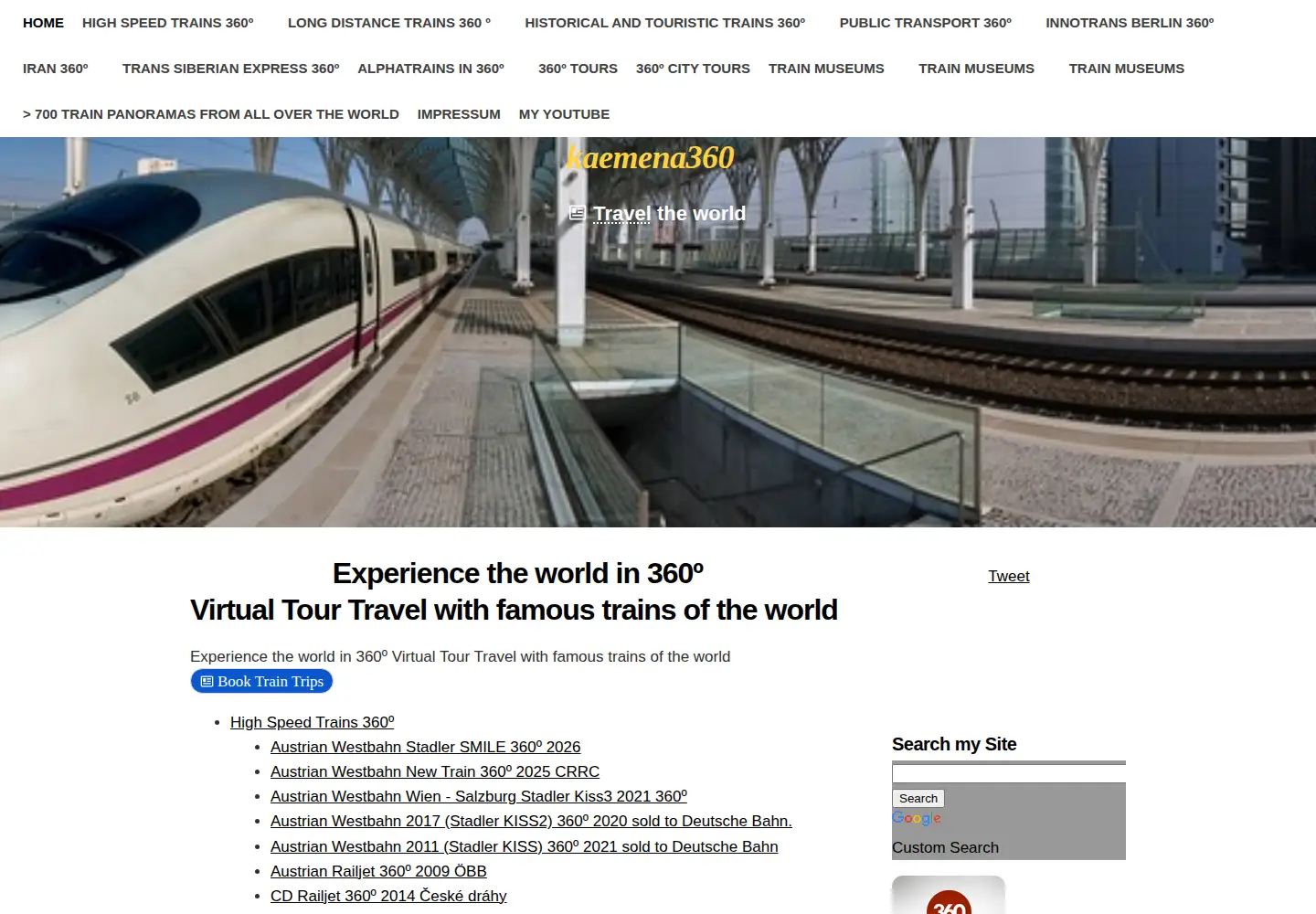Open Long Distance Trains 360° menu

coord(389,23)
